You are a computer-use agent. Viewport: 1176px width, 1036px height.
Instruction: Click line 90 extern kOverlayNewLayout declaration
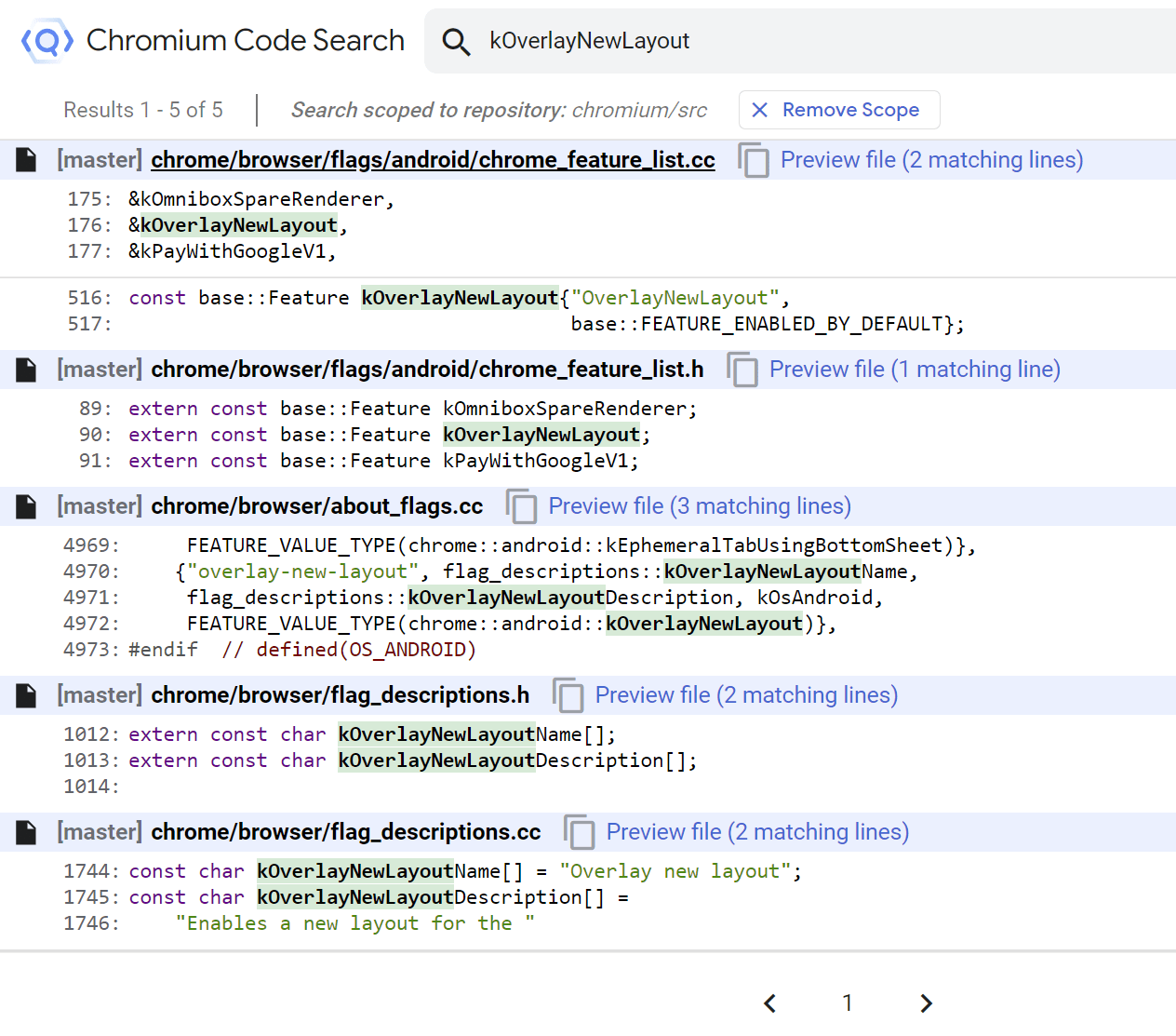pos(390,435)
